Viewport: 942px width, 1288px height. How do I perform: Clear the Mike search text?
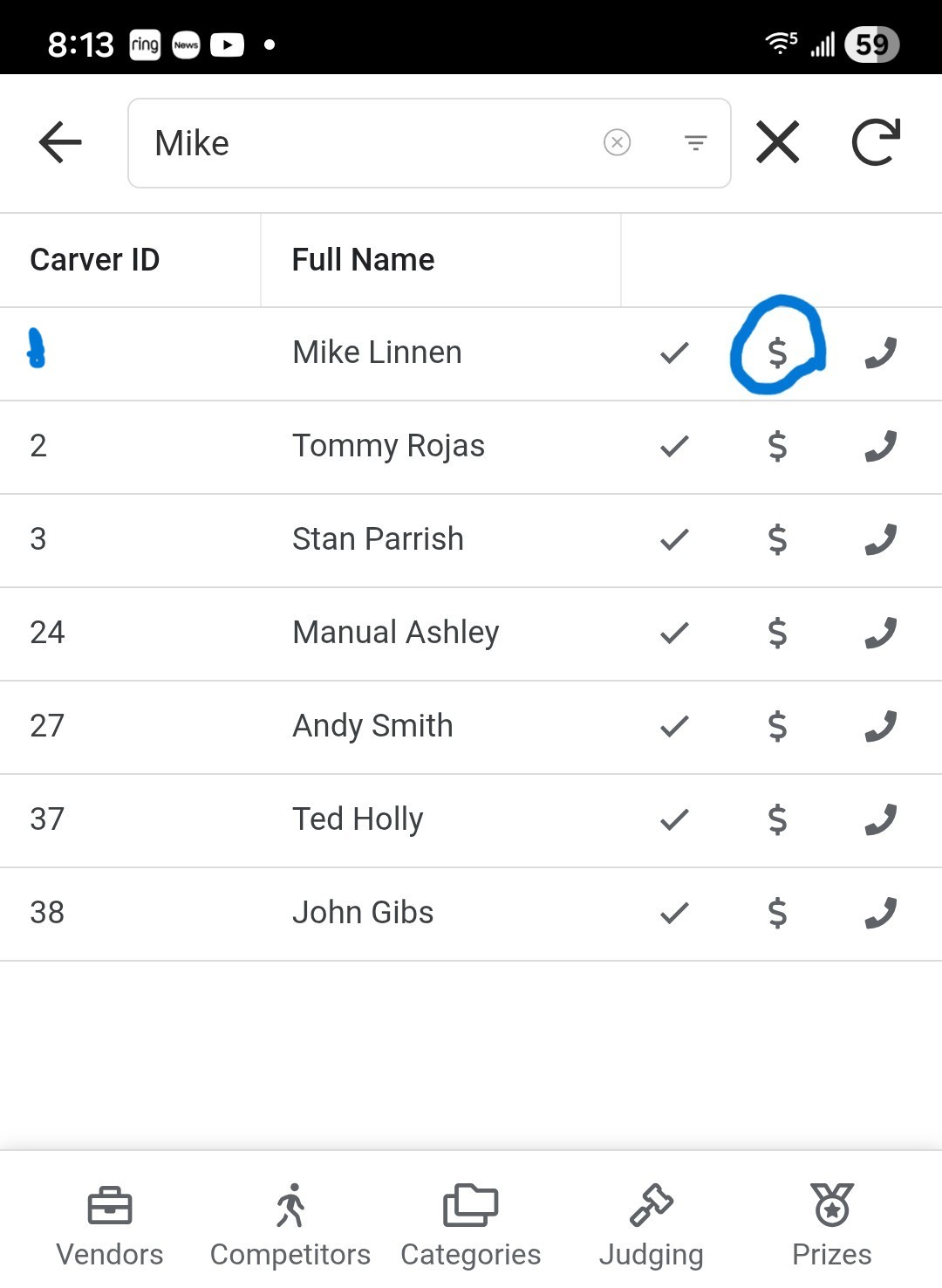coord(617,142)
